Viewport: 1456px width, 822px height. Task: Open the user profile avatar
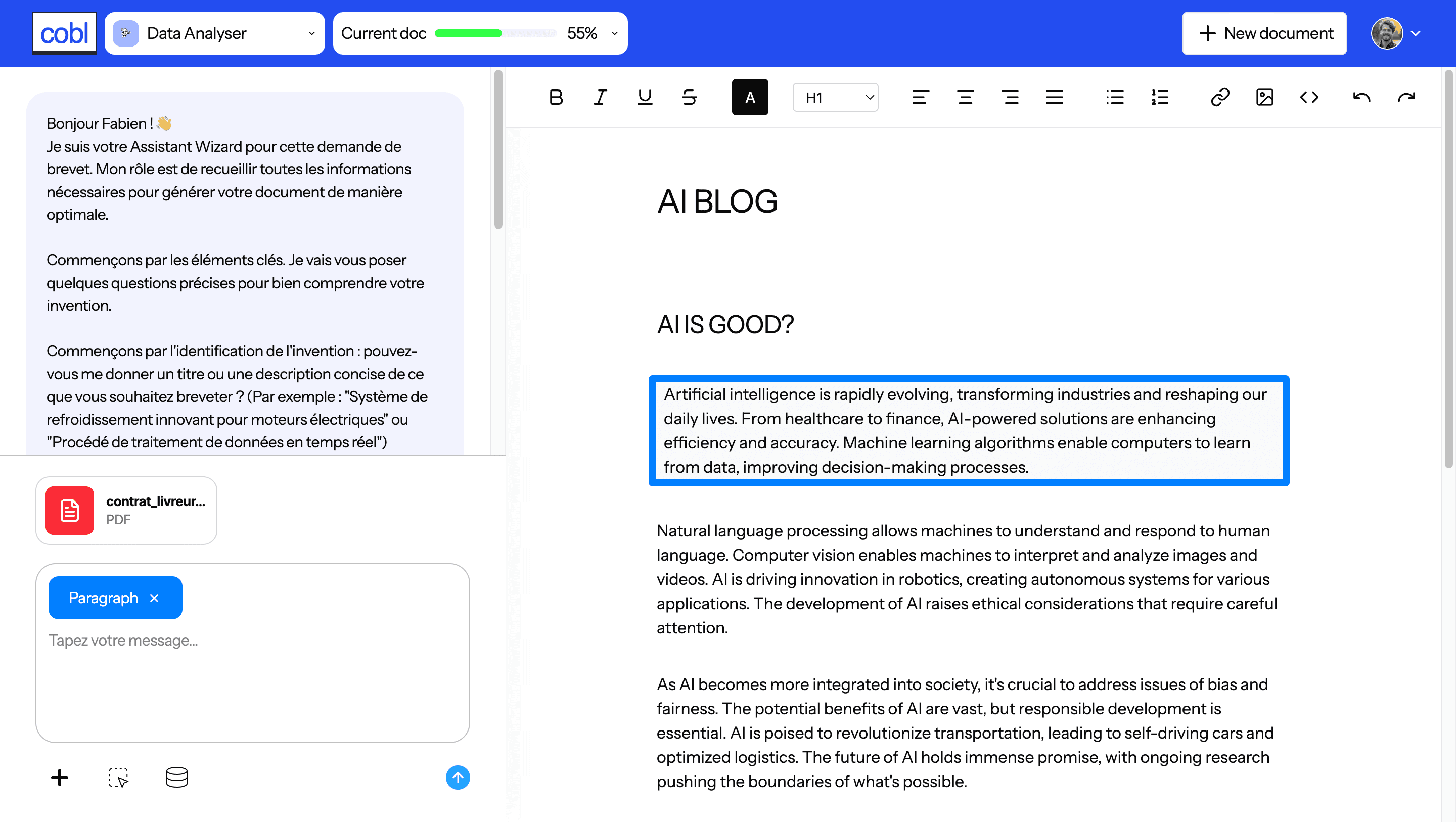coord(1386,33)
